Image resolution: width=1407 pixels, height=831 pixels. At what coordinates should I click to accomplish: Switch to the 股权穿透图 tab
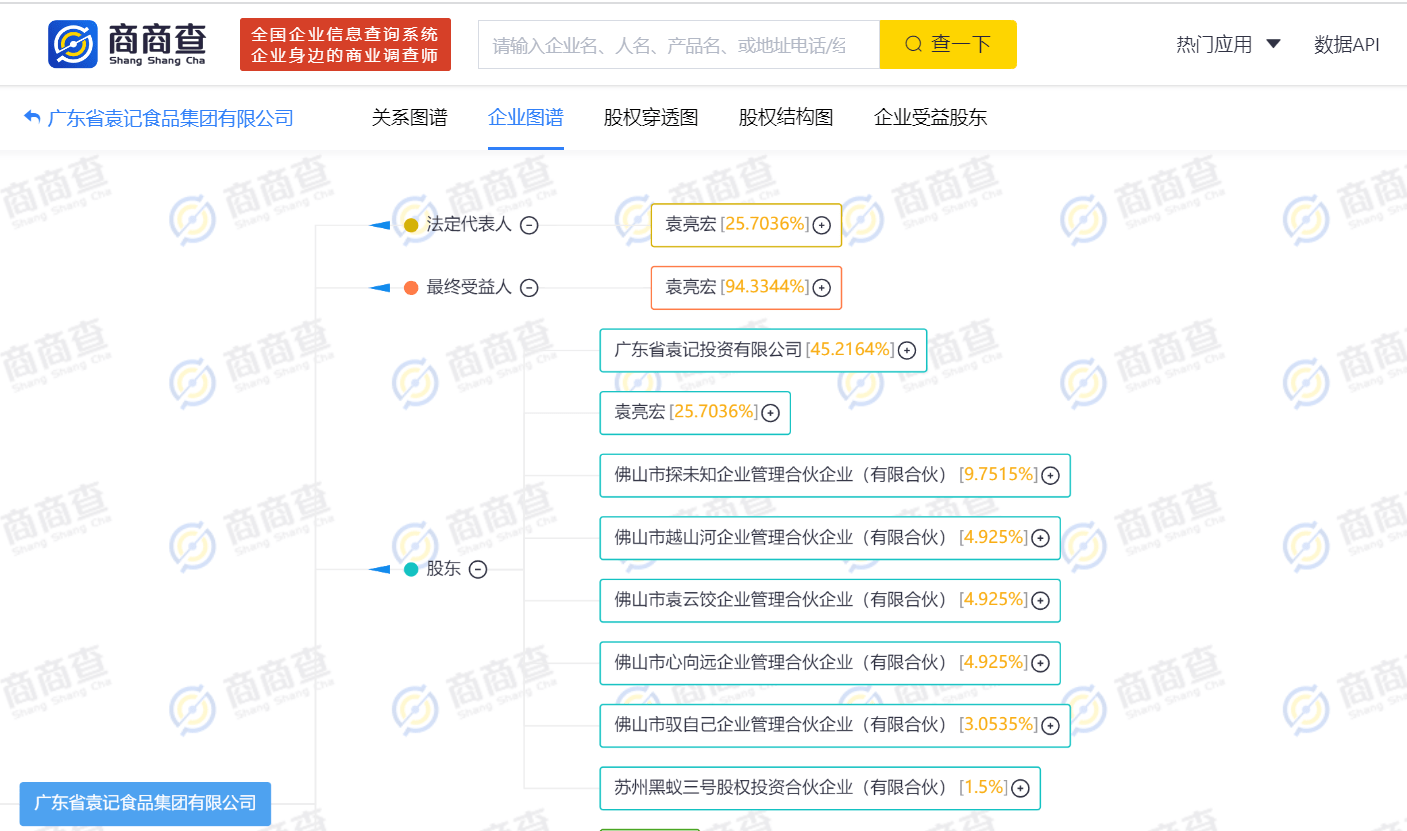coord(651,118)
